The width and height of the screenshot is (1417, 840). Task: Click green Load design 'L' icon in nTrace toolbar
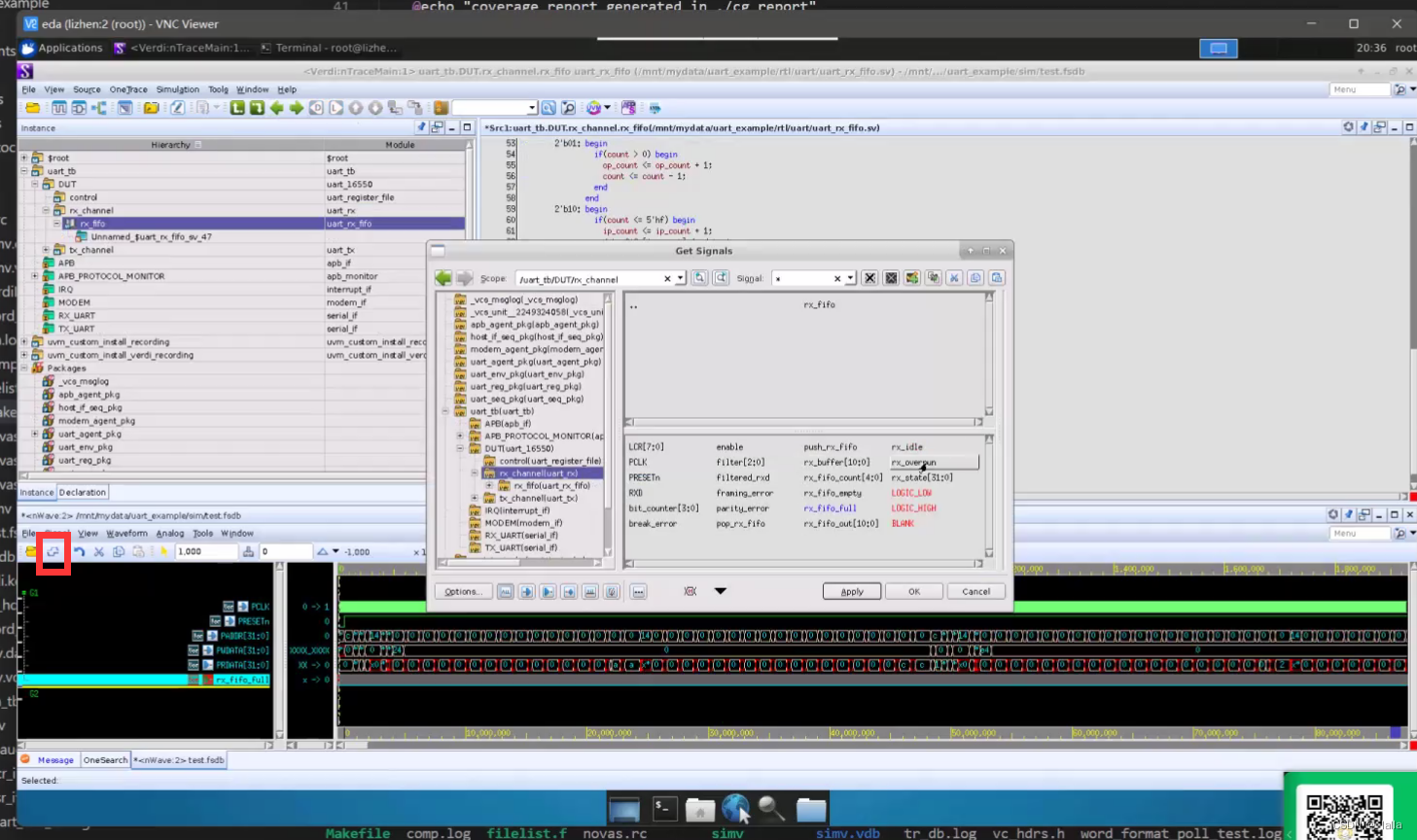pos(237,108)
